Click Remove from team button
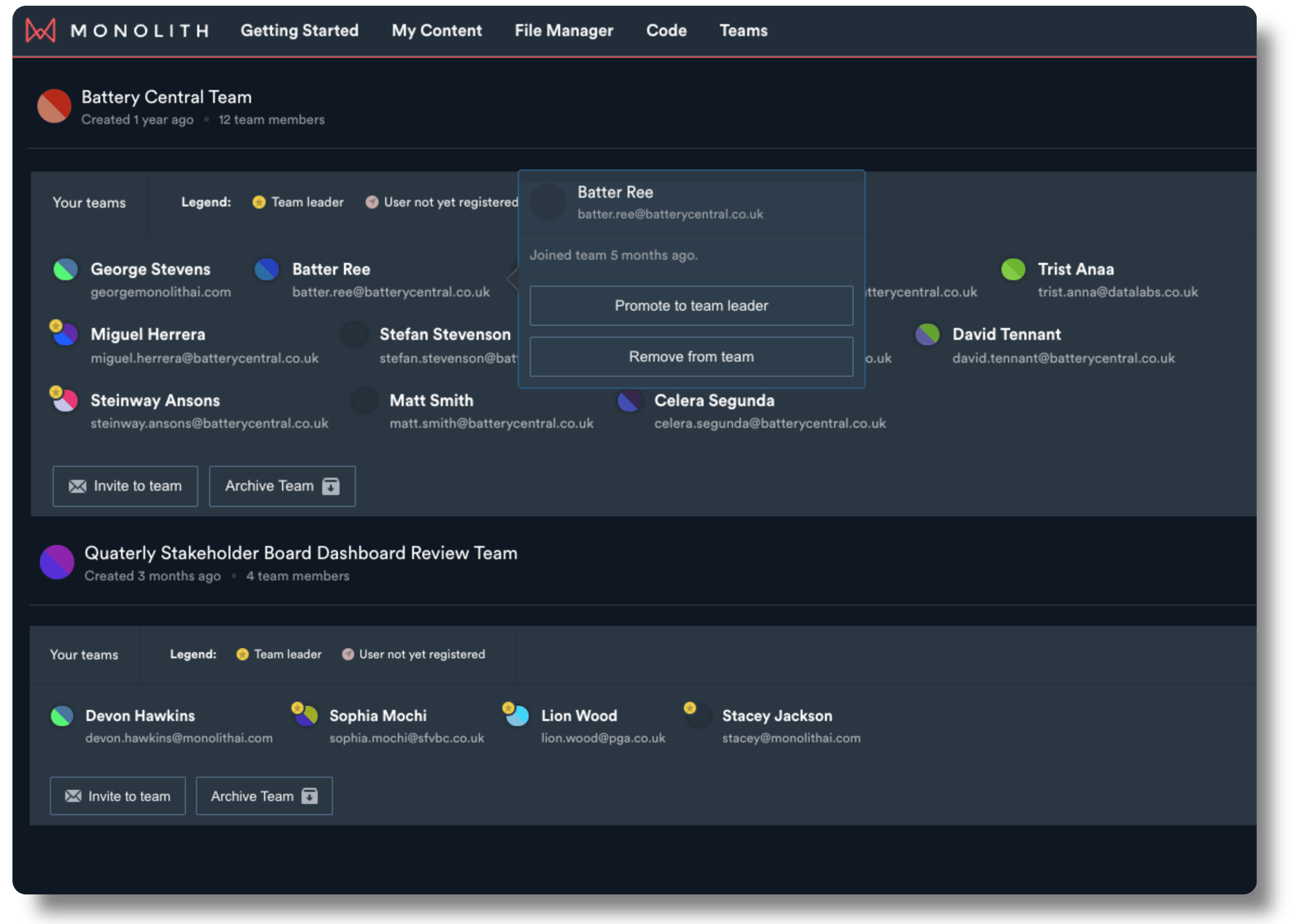This screenshot has height=924, width=1293. [x=691, y=356]
